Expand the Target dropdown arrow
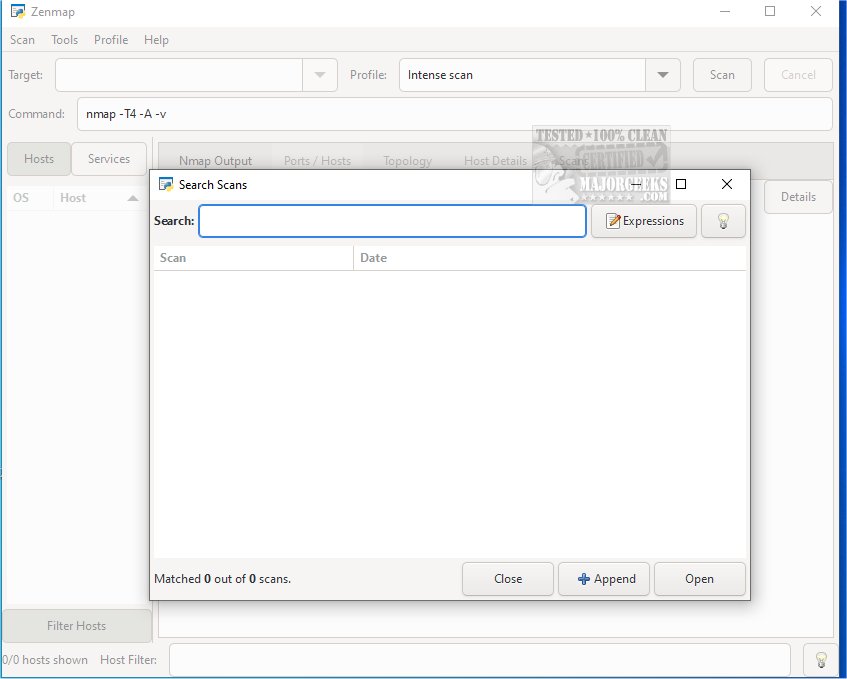 pyautogui.click(x=320, y=75)
